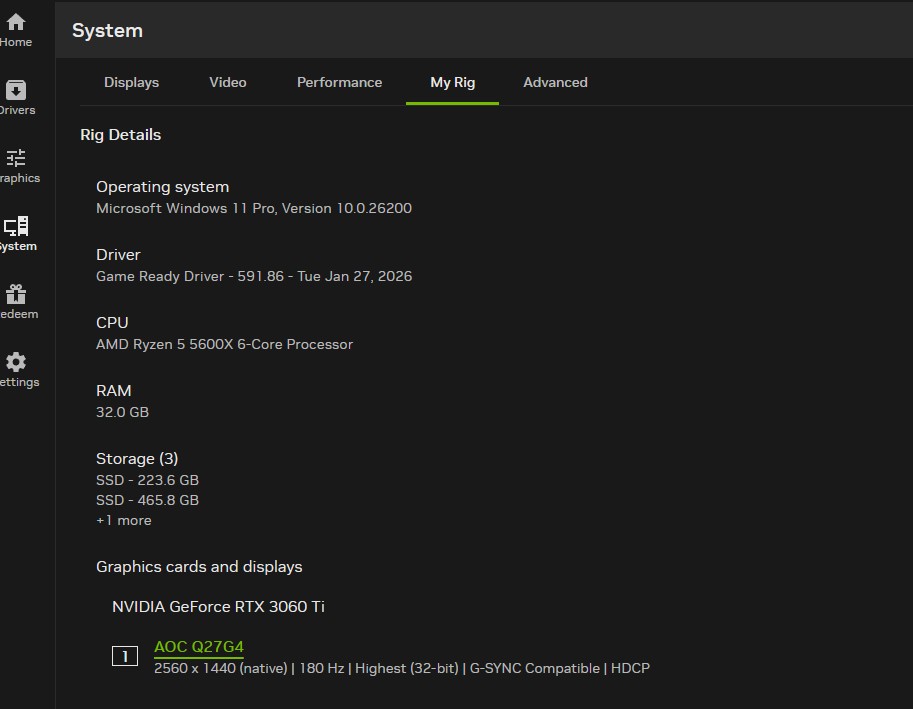Click the 'CPU' label
Viewport: 913px width, 709px height.
(x=112, y=322)
